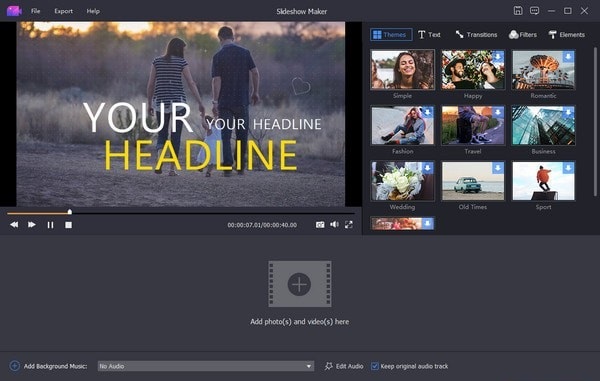Toggle Keep original audio track checkbox
This screenshot has height=381, width=600.
pyautogui.click(x=375, y=366)
